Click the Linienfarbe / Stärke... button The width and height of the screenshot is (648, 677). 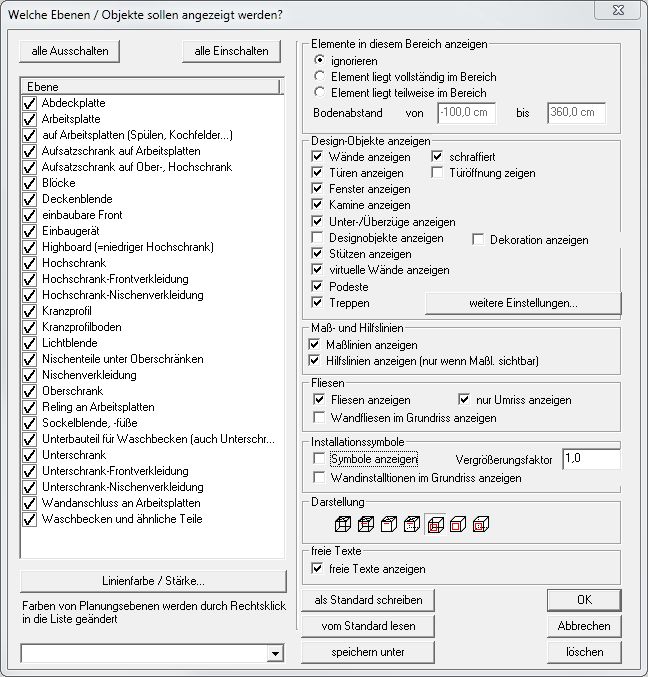[x=153, y=581]
